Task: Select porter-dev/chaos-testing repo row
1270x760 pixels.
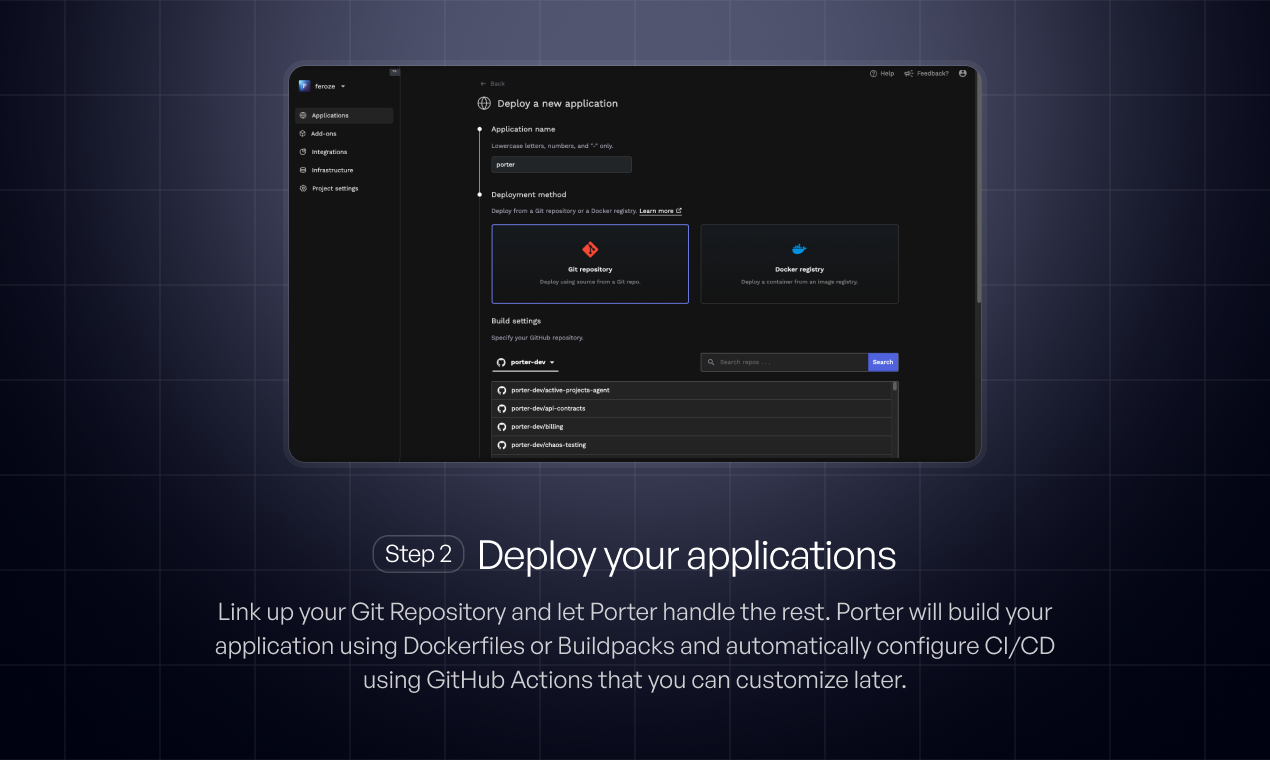Action: tap(692, 444)
